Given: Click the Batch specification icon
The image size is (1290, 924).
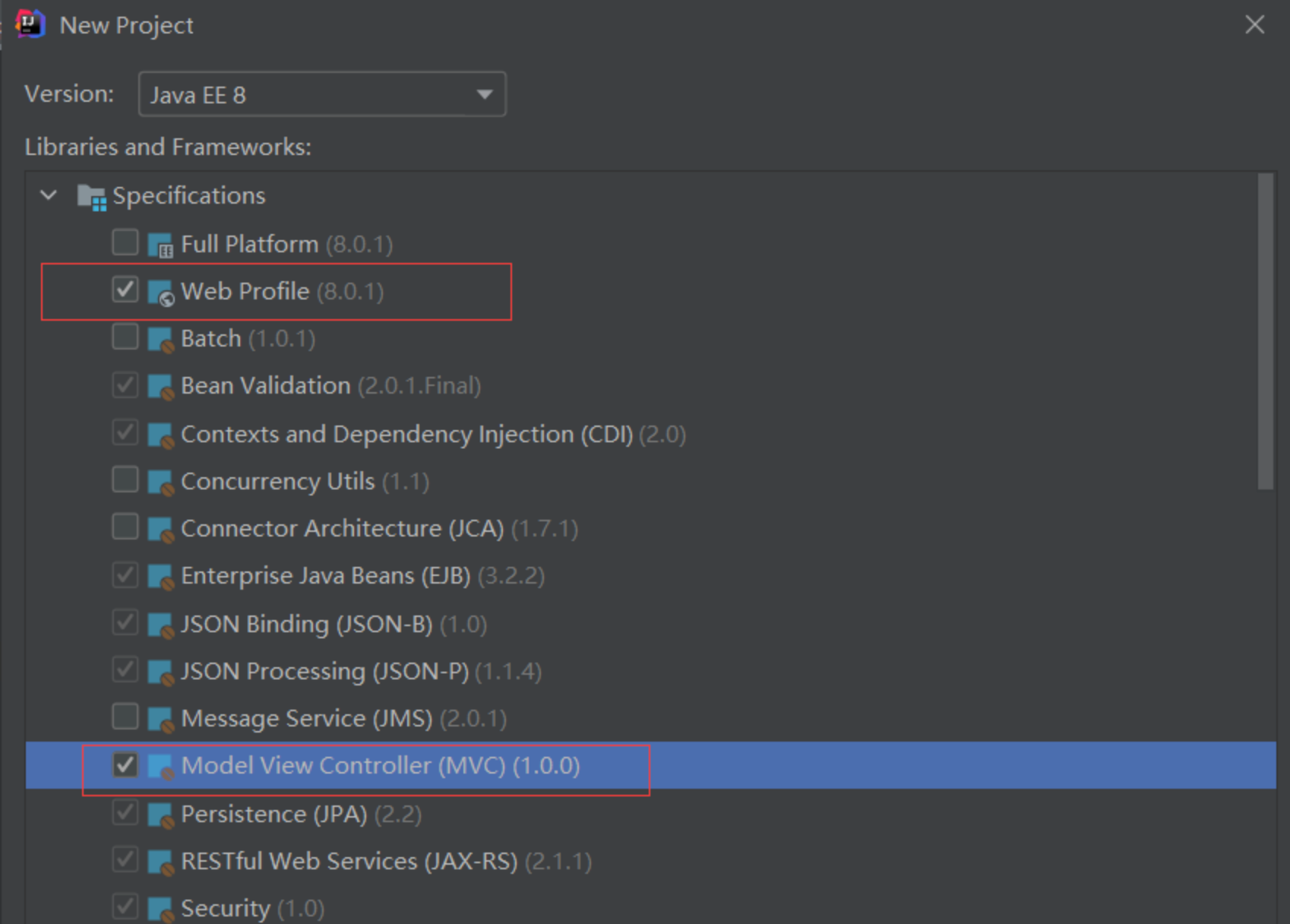Looking at the screenshot, I should [160, 340].
